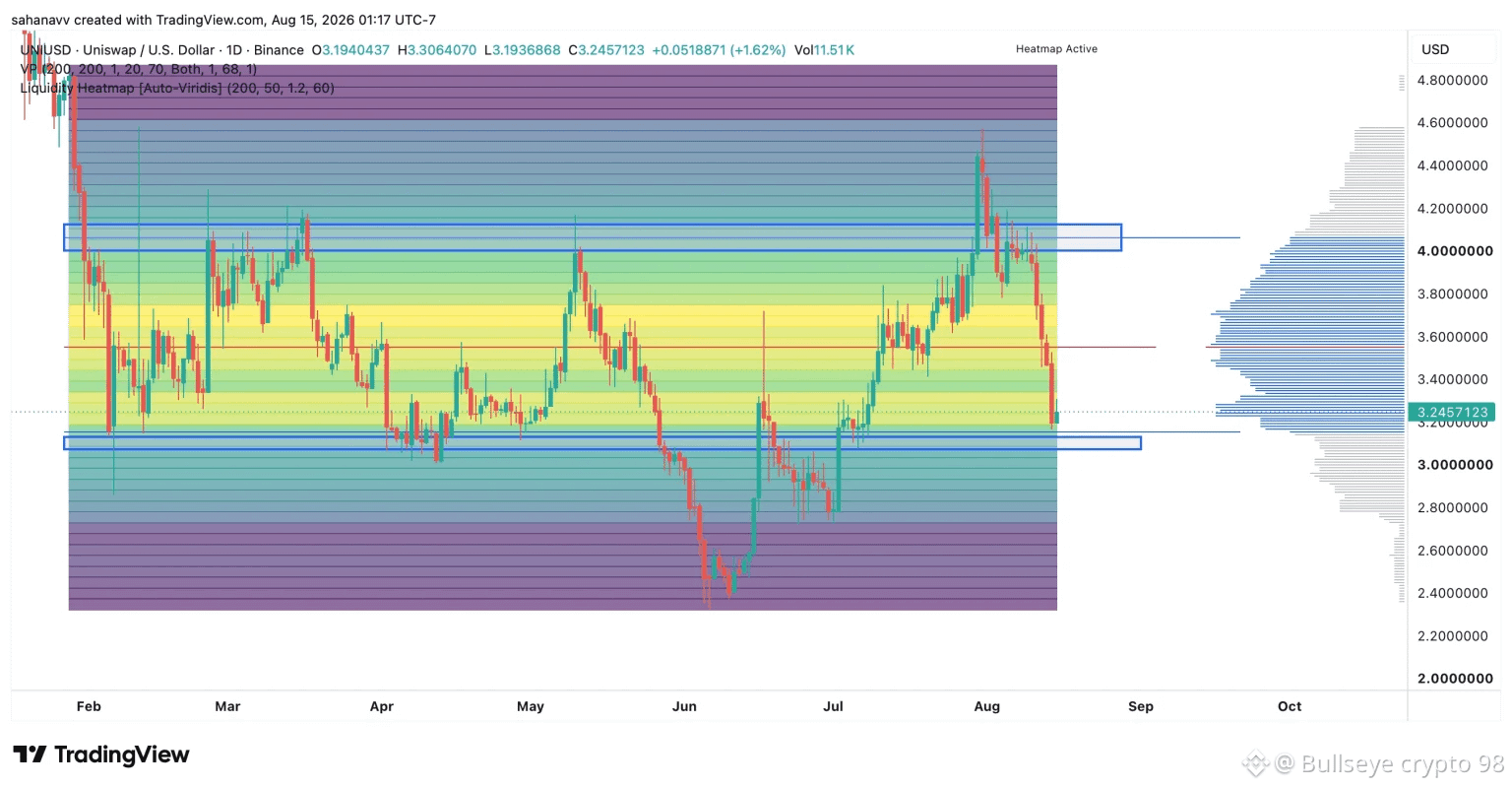Click the 3.0000000 price axis label
The height and width of the screenshot is (788, 1512).
pyautogui.click(x=1455, y=465)
